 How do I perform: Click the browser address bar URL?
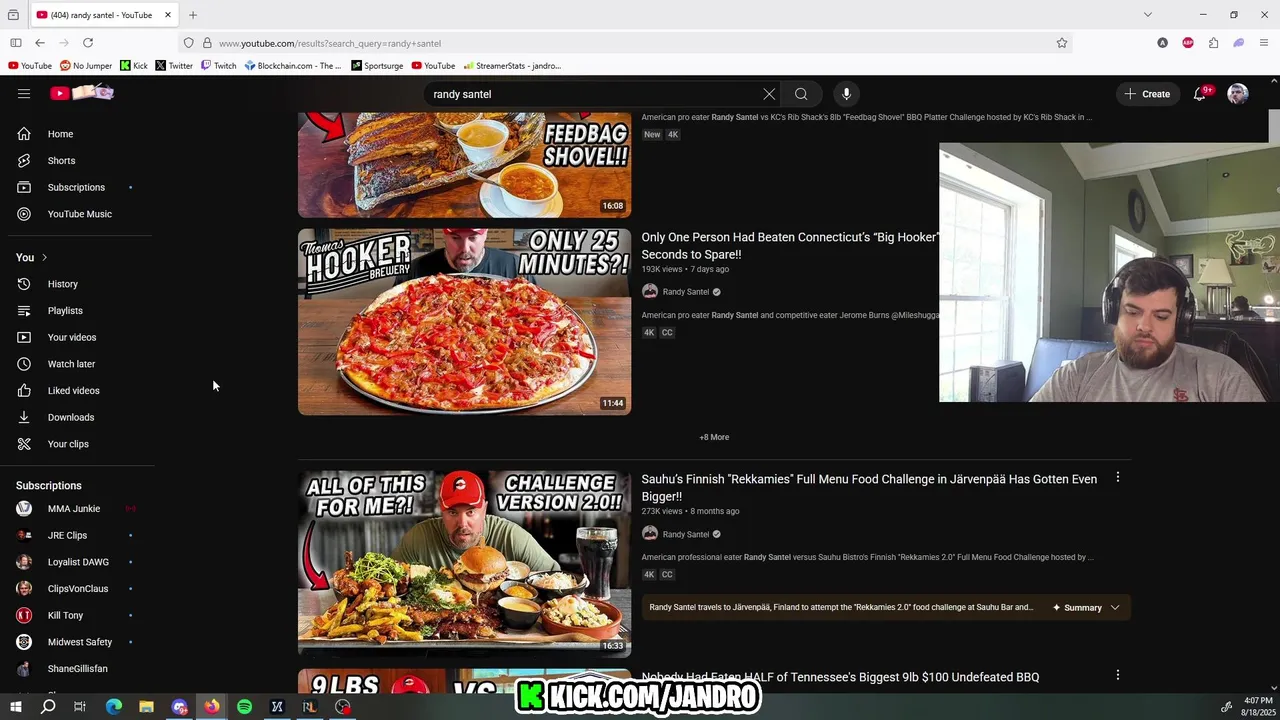pos(330,43)
